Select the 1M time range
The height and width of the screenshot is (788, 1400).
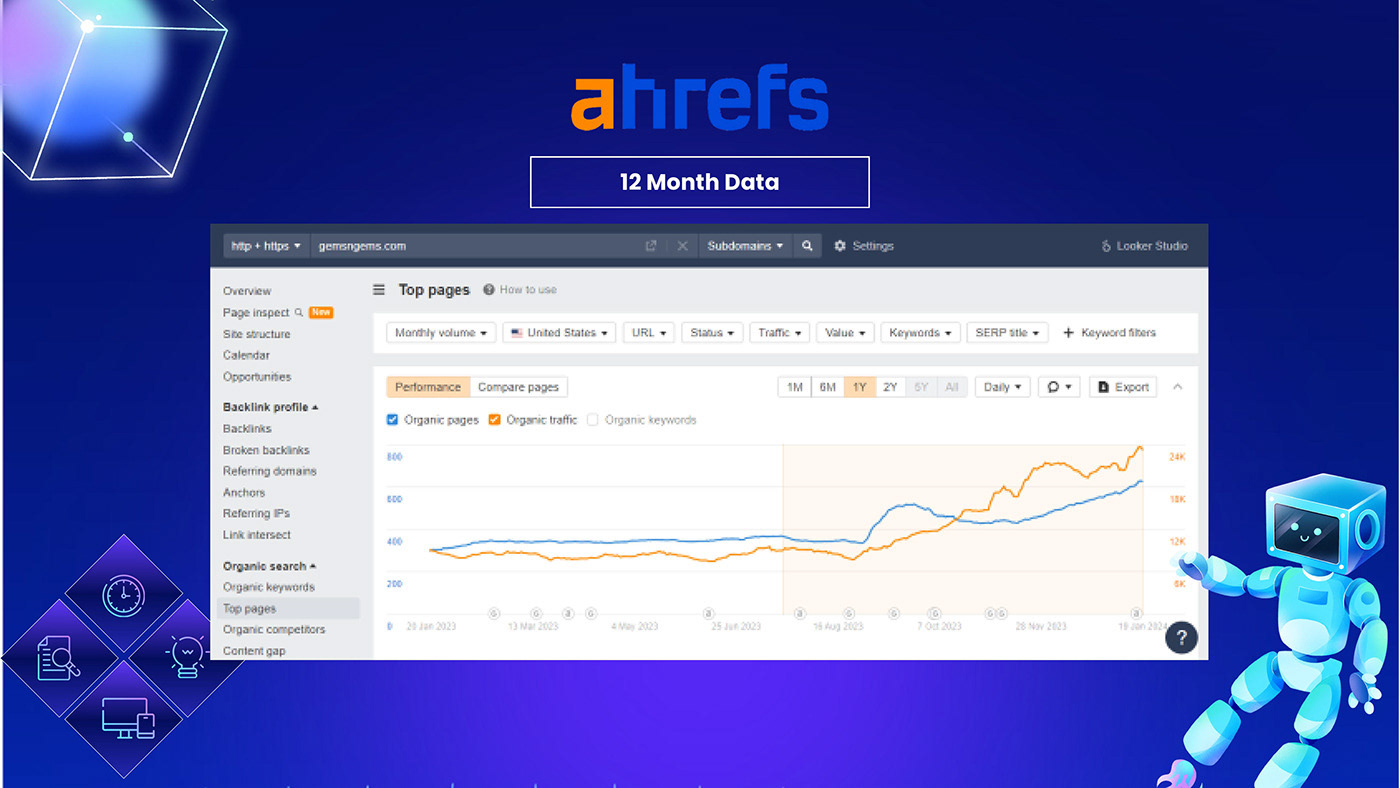794,387
